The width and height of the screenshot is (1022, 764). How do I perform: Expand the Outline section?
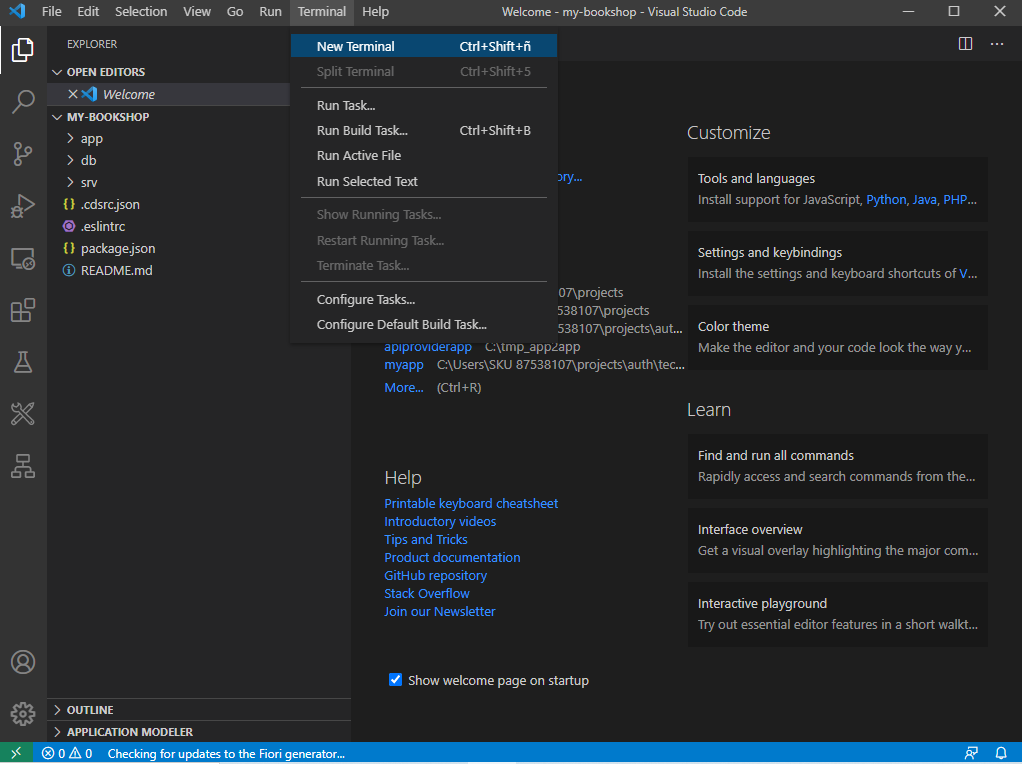(90, 710)
